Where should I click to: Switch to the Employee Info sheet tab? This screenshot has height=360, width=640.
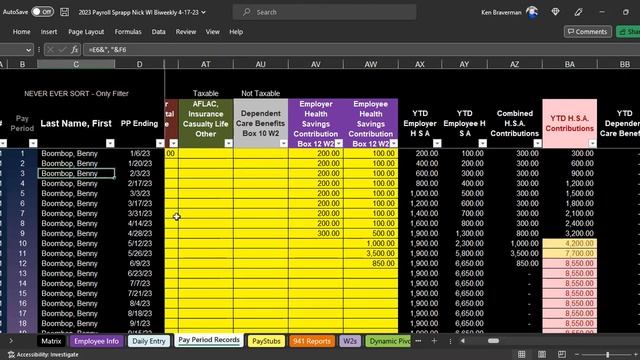96,341
